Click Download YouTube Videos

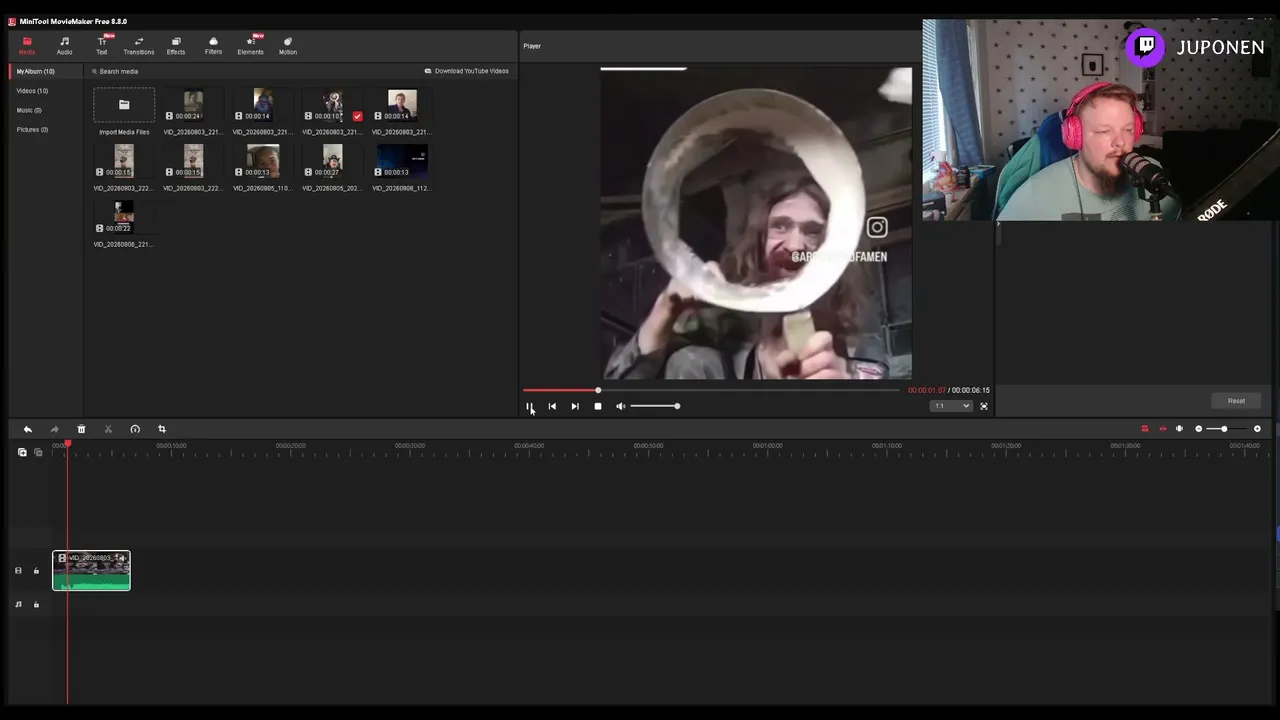467,71
